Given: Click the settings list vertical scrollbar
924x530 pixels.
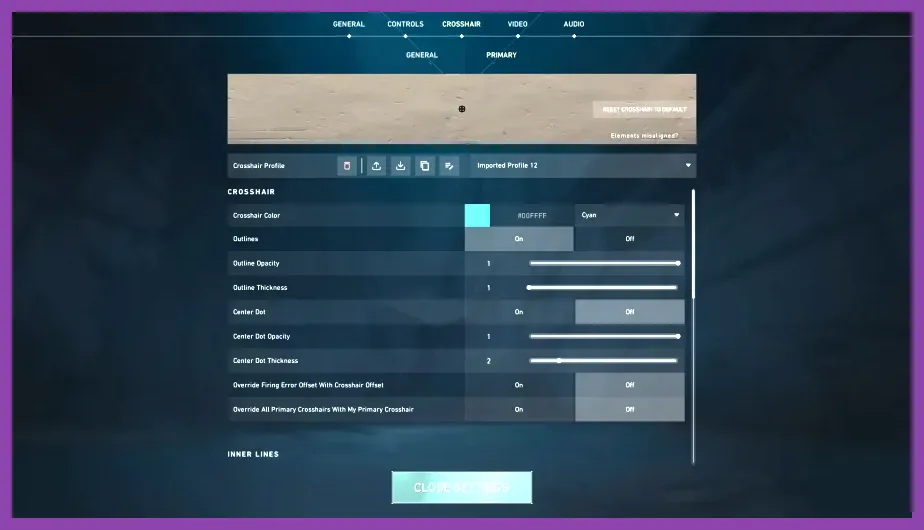Looking at the screenshot, I should (x=693, y=327).
